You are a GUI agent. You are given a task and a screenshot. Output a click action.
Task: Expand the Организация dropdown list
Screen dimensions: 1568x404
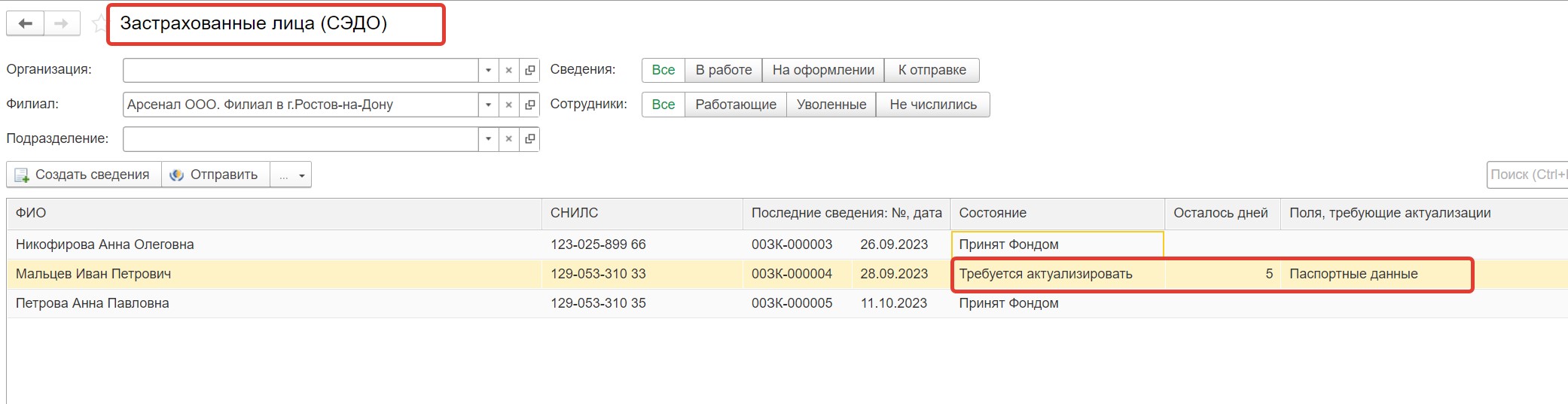point(488,70)
